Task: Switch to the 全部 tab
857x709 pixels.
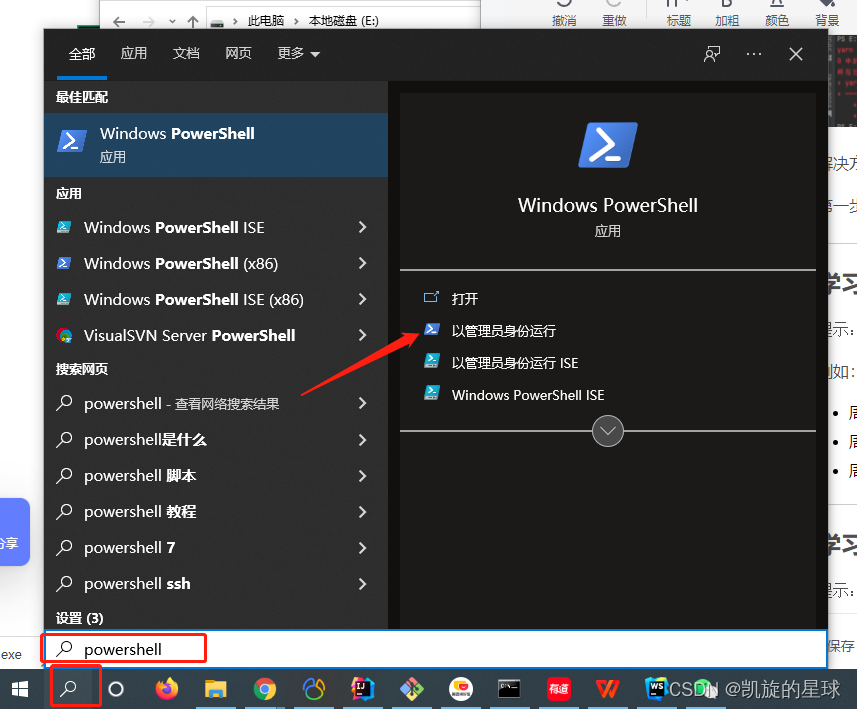Action: [82, 54]
